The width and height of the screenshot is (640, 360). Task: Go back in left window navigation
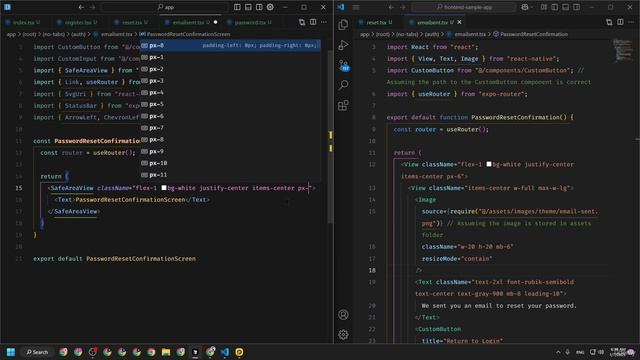[81, 7]
